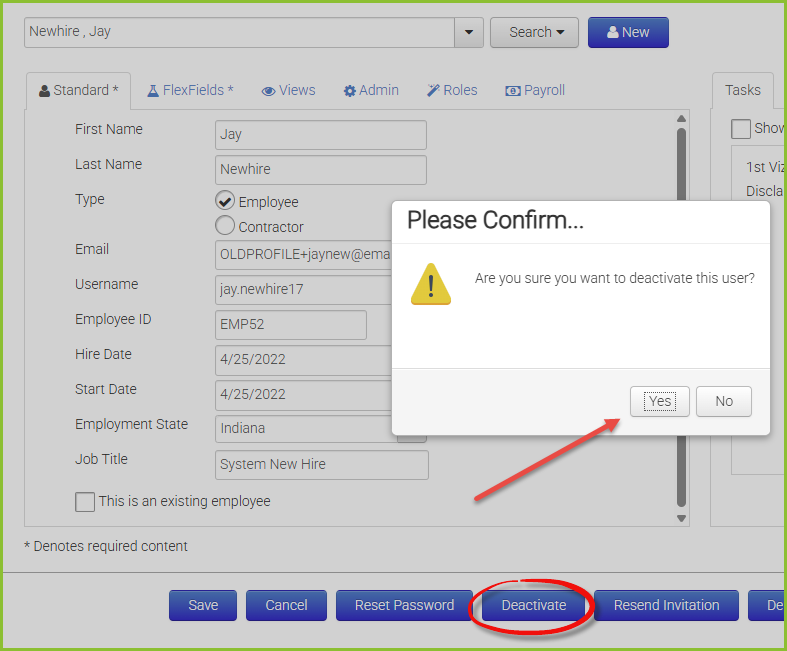
Task: Check 'This is an existing employee' box
Action: pos(85,501)
